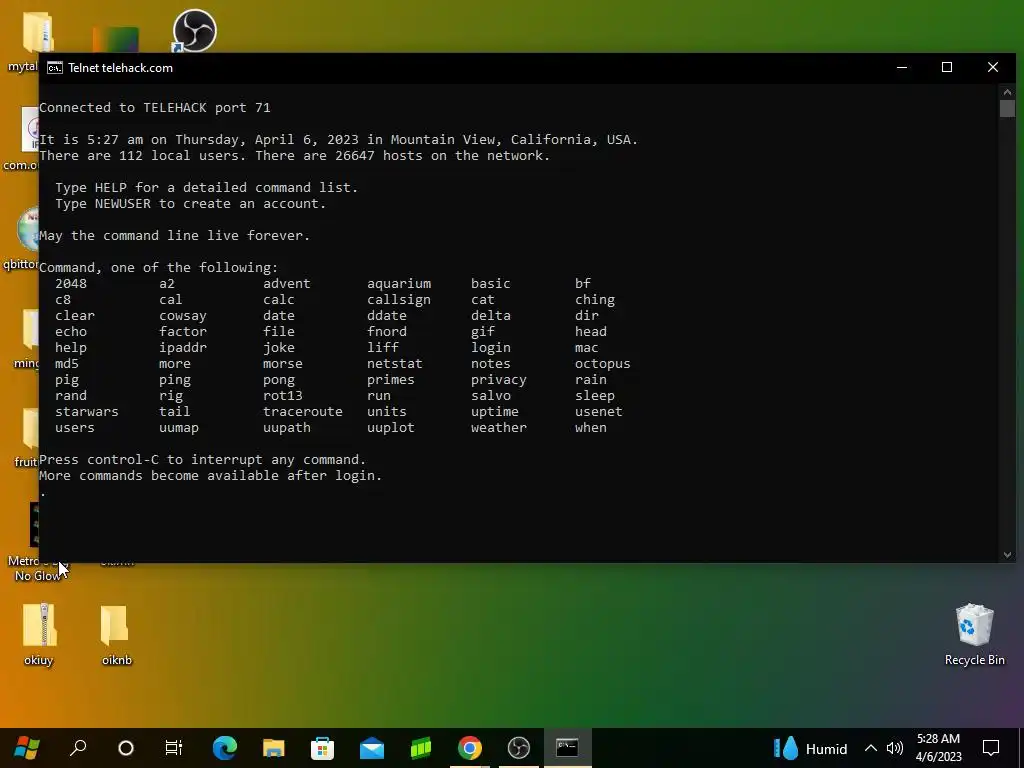
Task: Click the 'morse' command text
Action: click(x=283, y=364)
